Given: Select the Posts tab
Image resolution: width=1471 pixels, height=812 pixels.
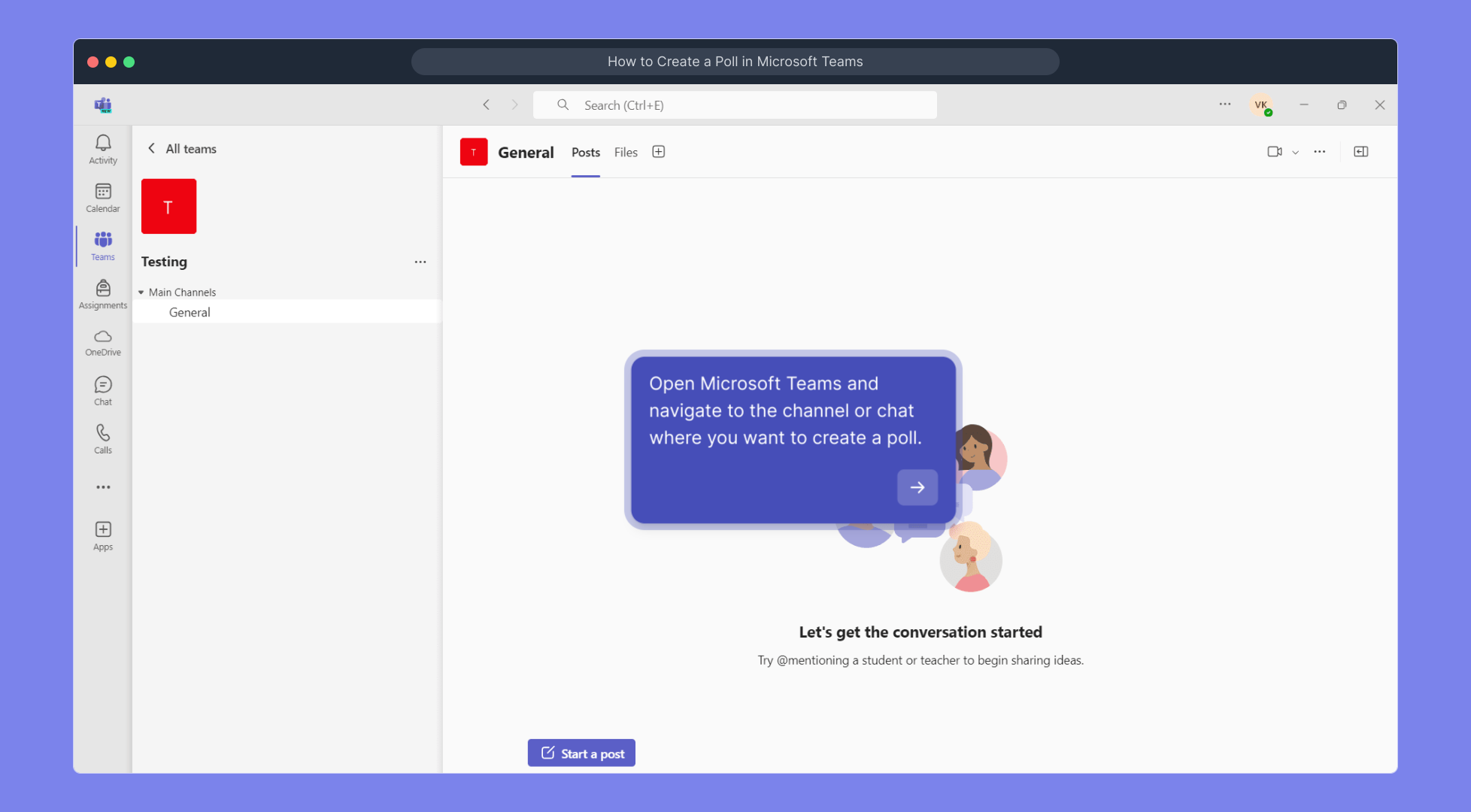Looking at the screenshot, I should (585, 152).
